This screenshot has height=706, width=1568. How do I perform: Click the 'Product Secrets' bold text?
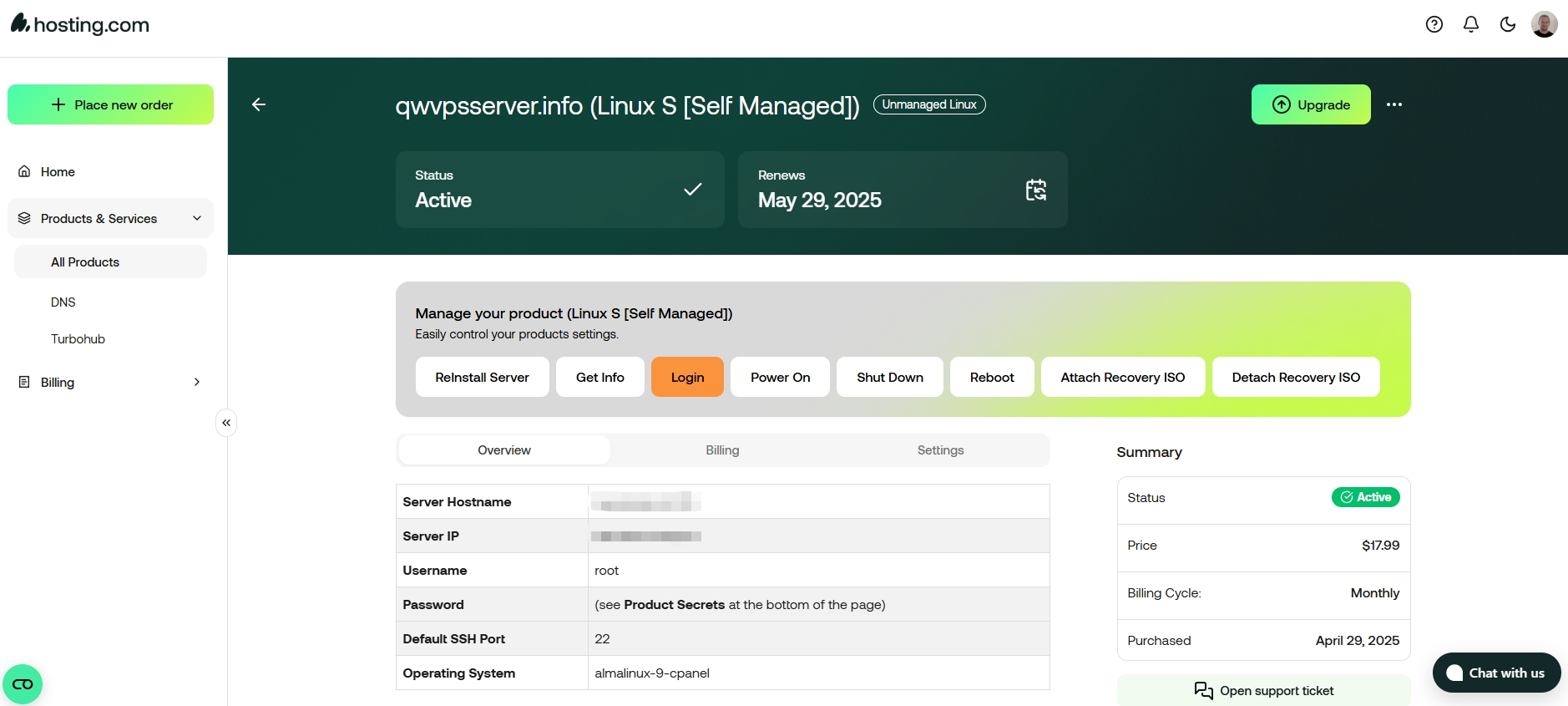tap(675, 604)
